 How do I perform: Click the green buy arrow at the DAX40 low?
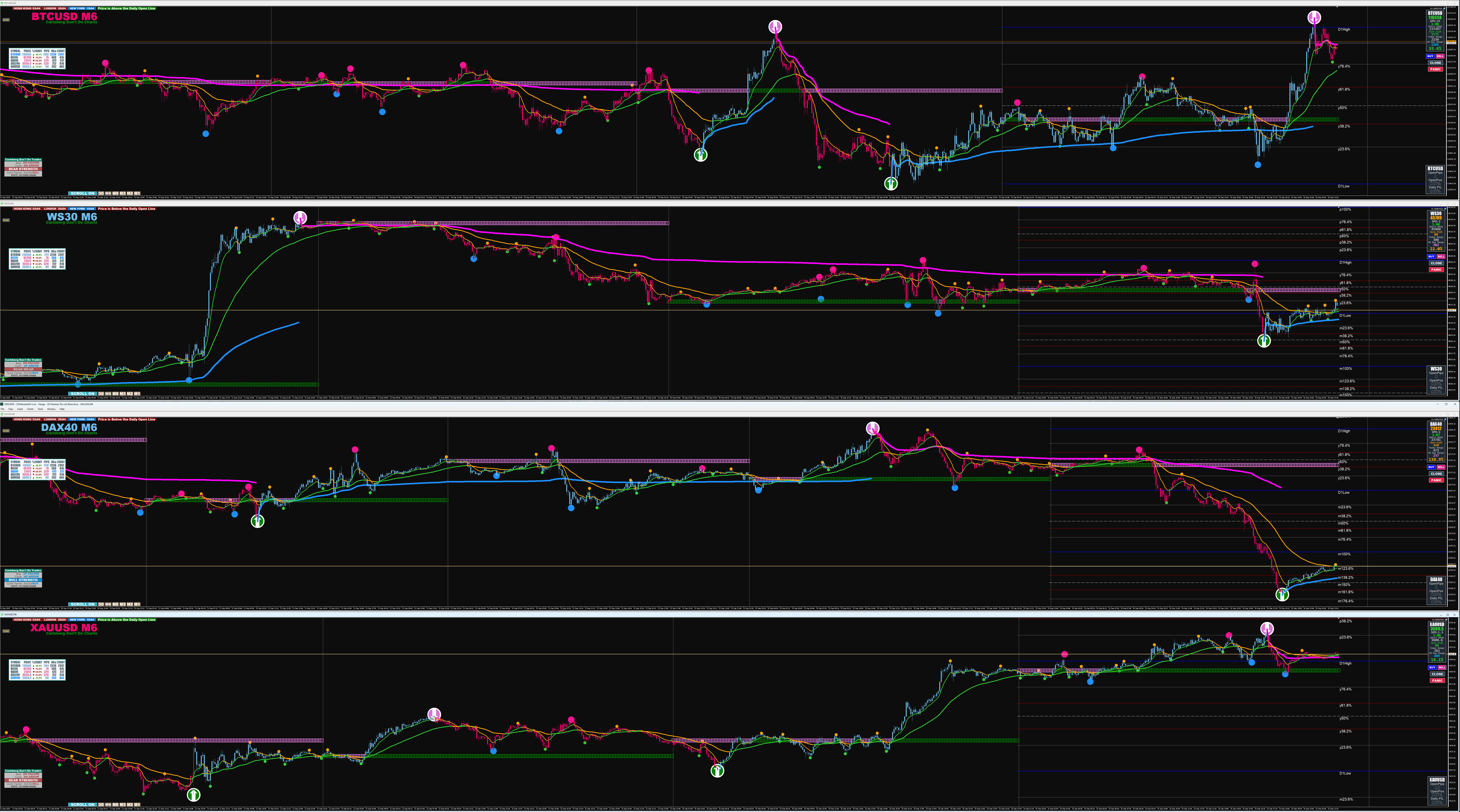pyautogui.click(x=1282, y=594)
